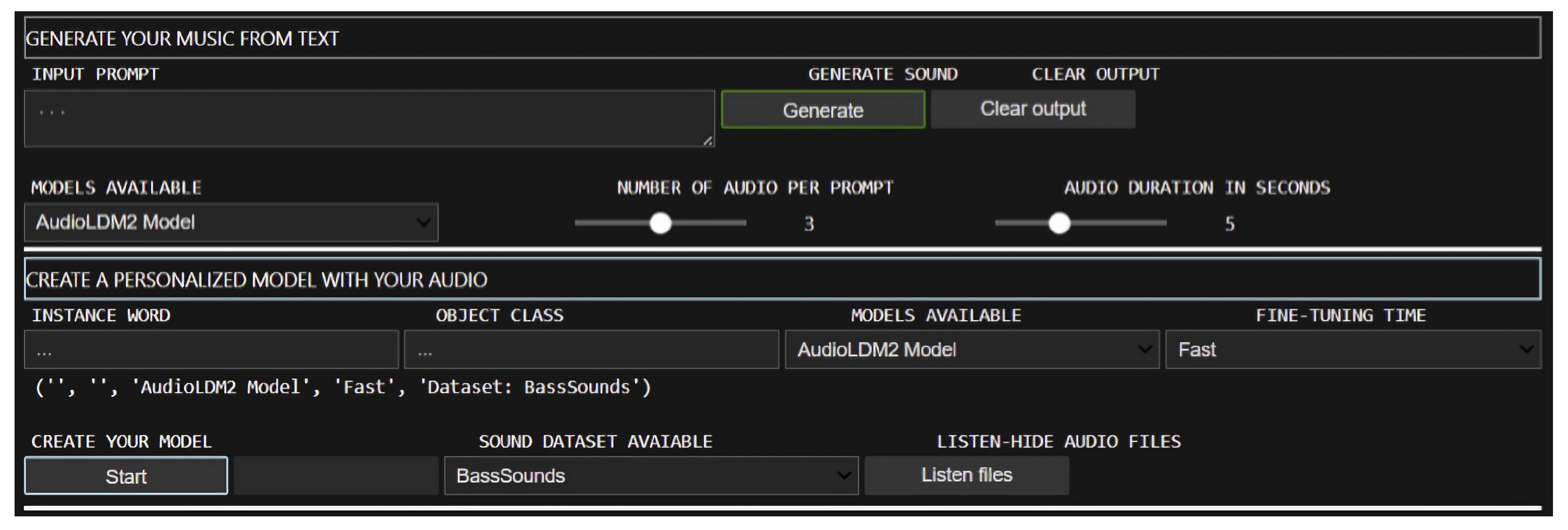Grab the prompt textarea resize handle
The image size is (1568, 530).
click(707, 141)
